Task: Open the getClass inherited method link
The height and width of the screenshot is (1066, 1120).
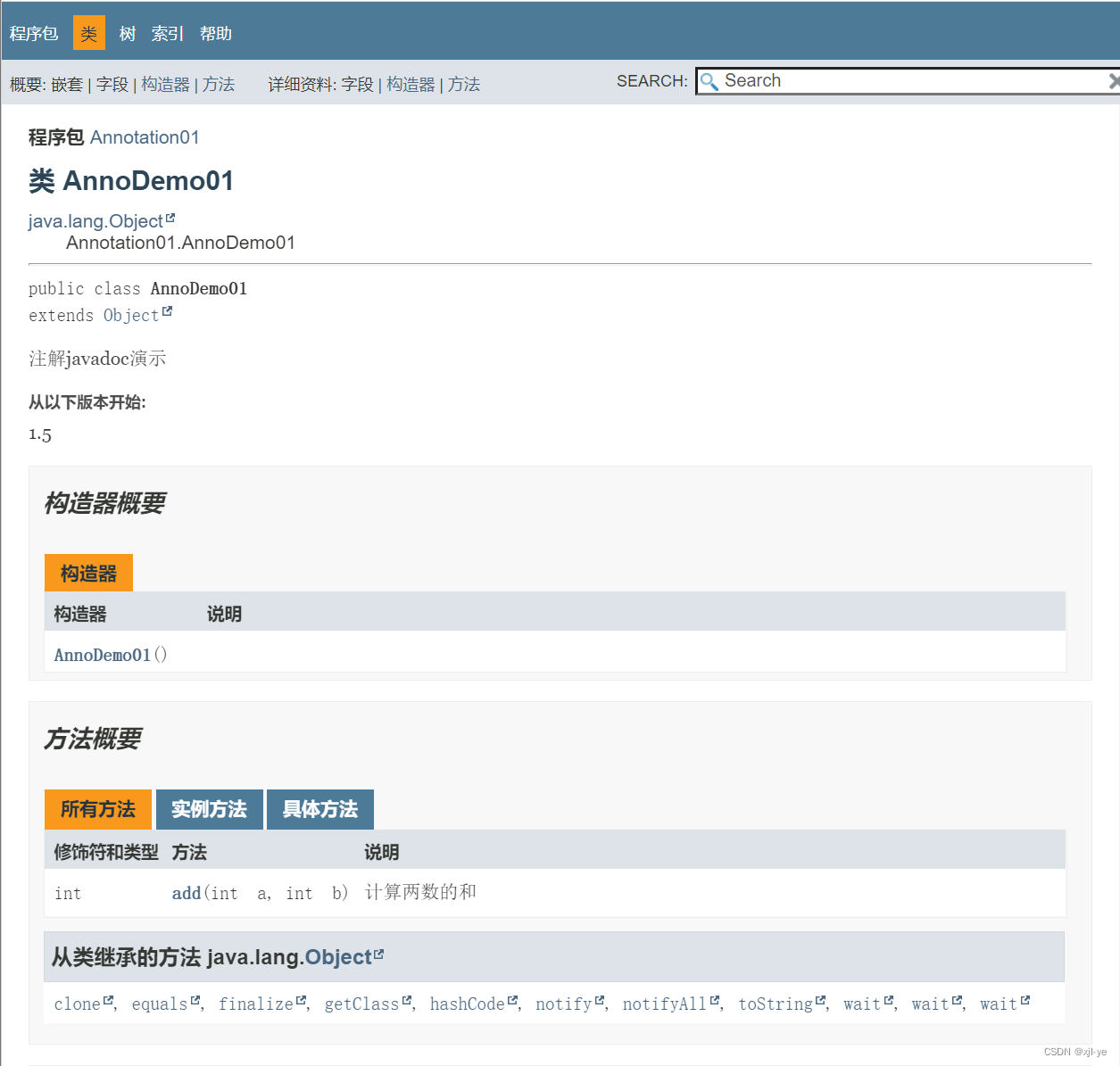Action: coord(361,1004)
